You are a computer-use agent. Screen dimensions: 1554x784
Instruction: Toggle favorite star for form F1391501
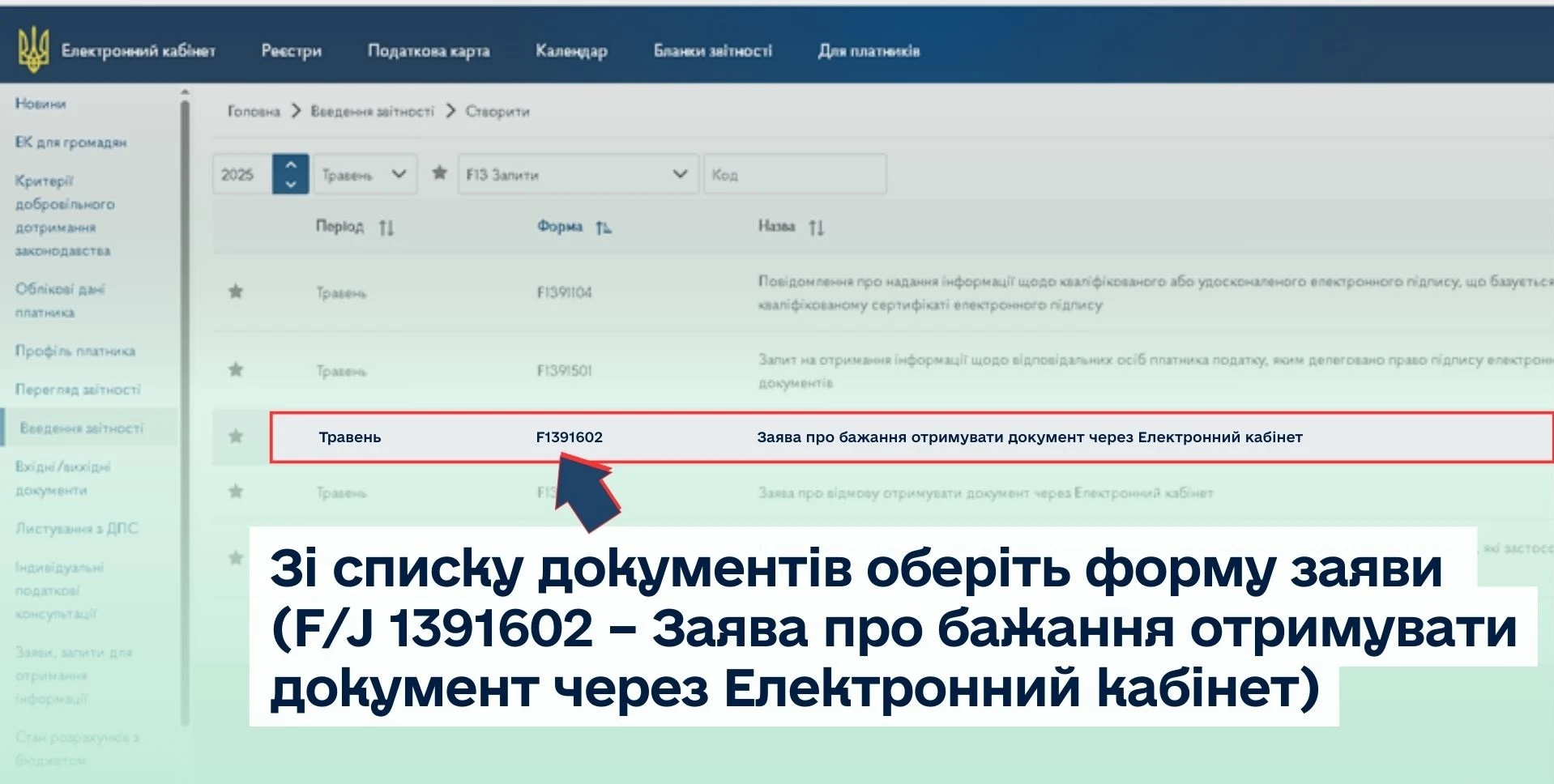[236, 370]
